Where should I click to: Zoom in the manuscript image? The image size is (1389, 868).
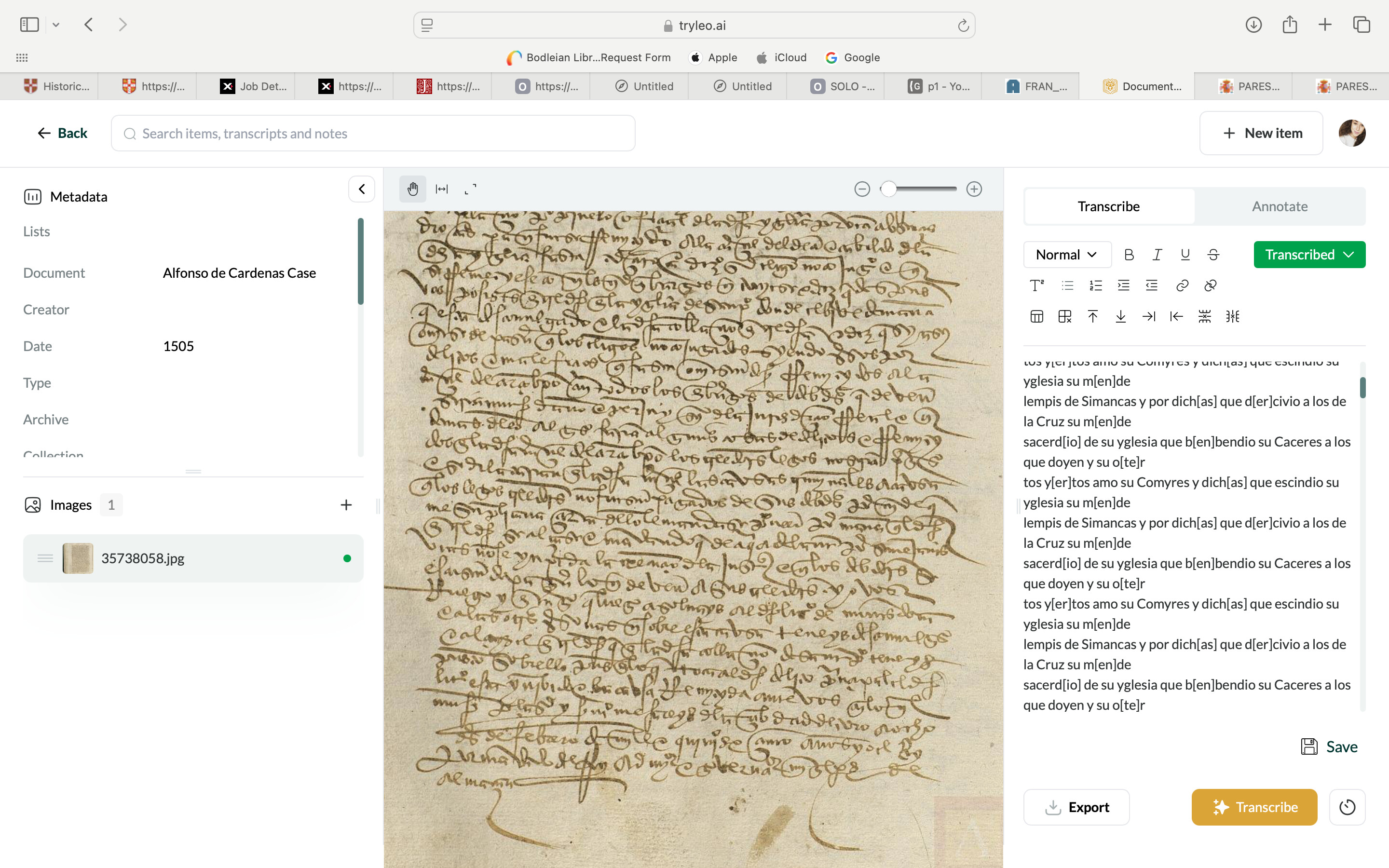click(x=974, y=189)
